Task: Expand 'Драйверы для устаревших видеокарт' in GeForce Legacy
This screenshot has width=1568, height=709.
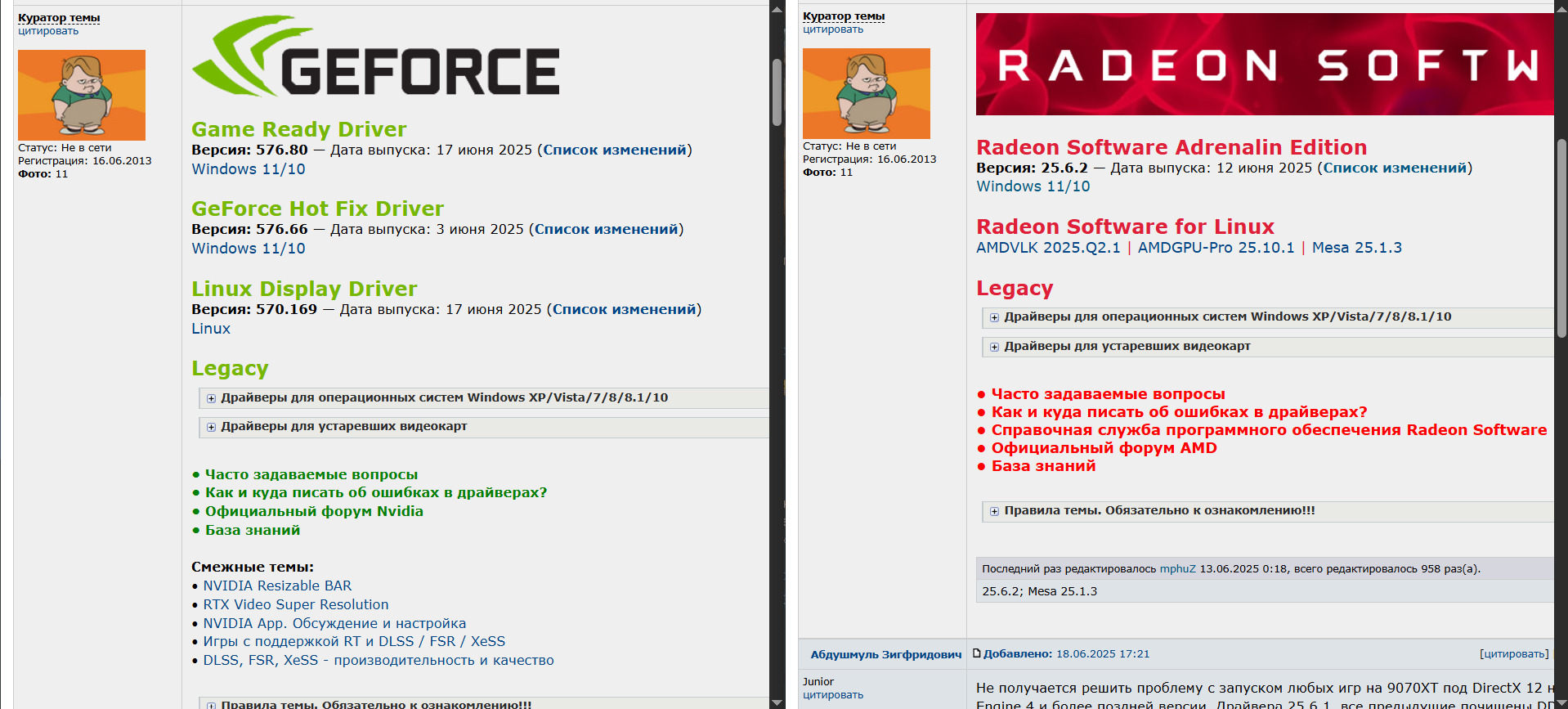Action: [212, 427]
